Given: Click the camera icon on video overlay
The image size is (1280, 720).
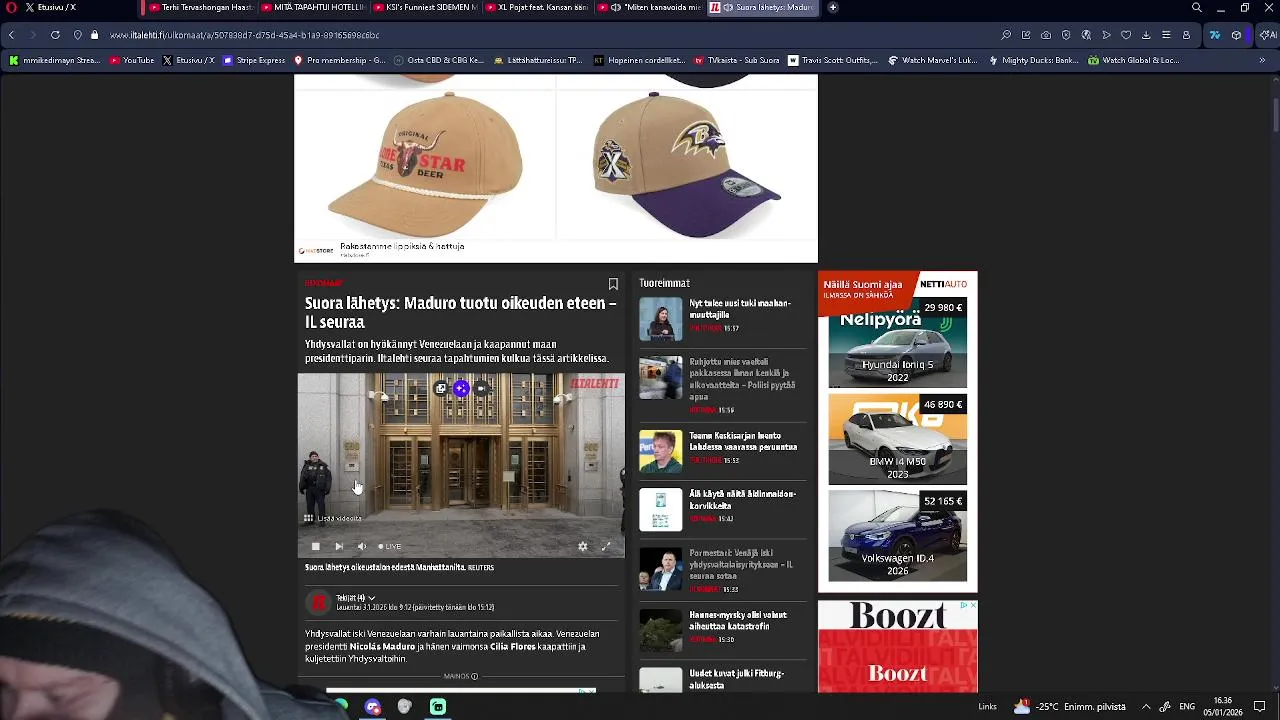Looking at the screenshot, I should [481, 388].
